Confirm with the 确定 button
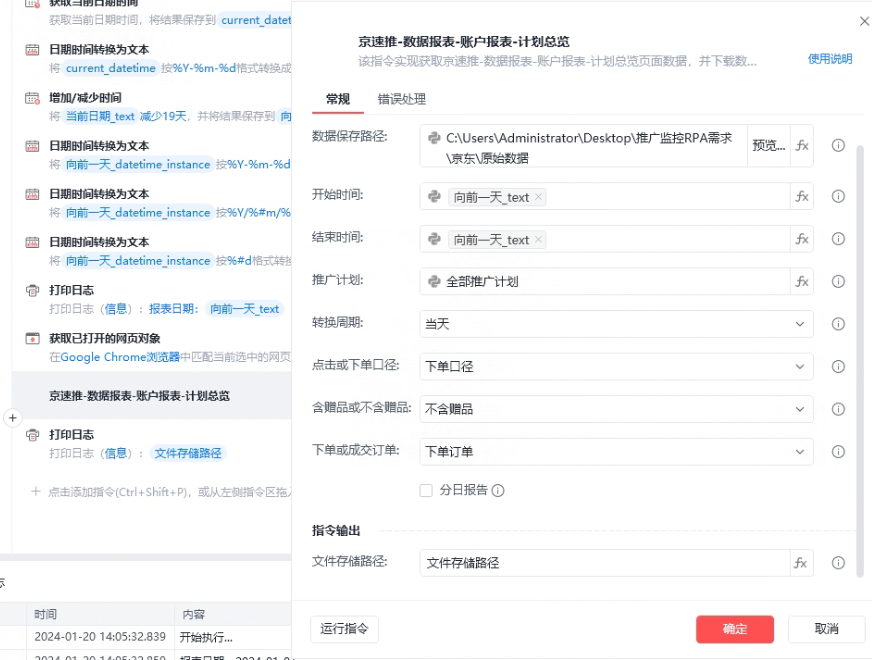Viewport: 872px width, 660px height. coord(735,629)
